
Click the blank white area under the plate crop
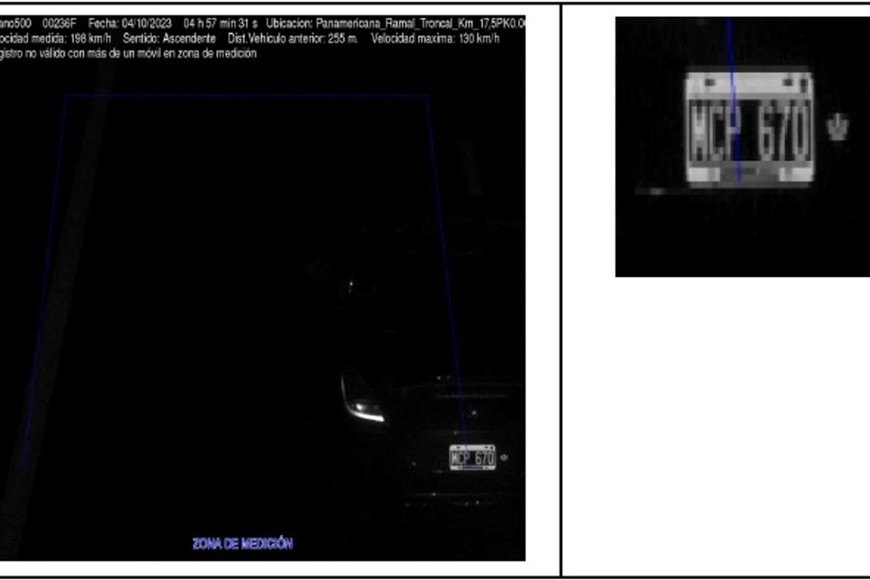pyautogui.click(x=716, y=420)
